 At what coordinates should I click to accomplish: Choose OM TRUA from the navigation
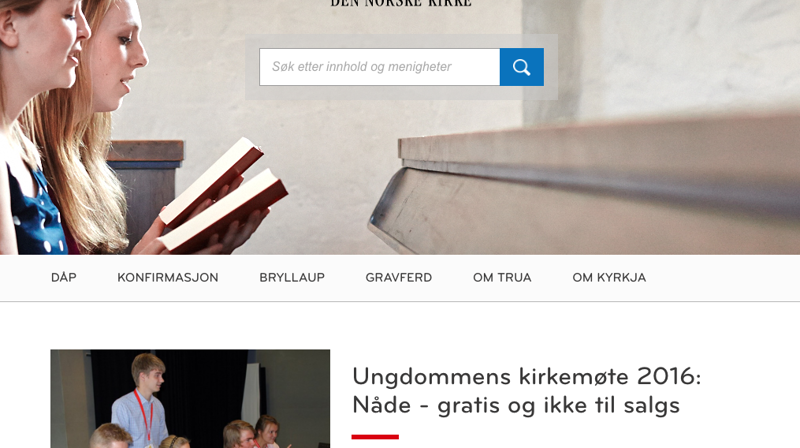(x=502, y=278)
